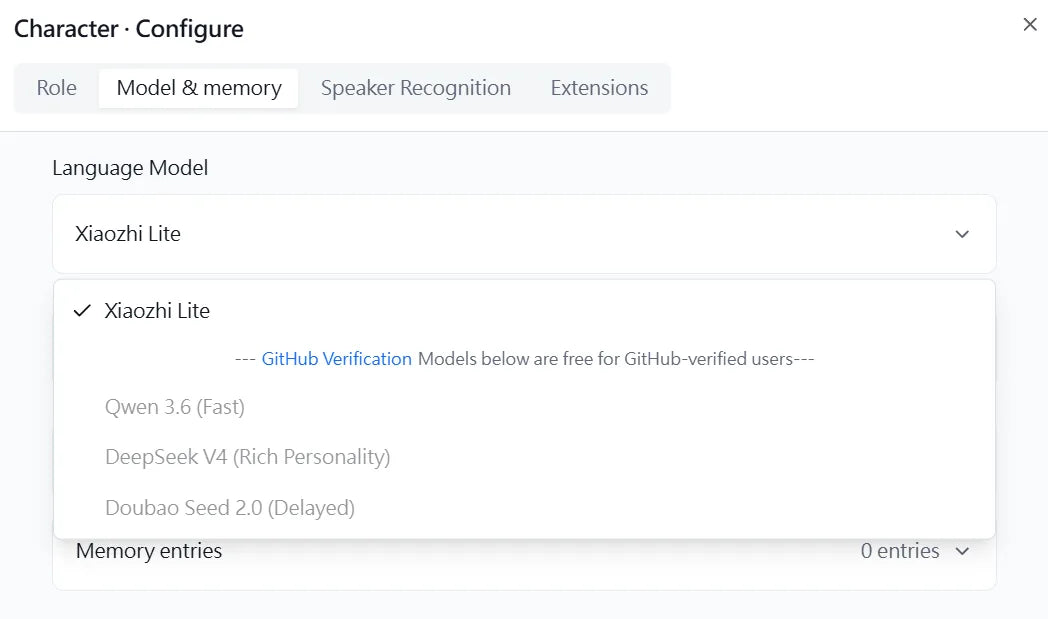1048x619 pixels.
Task: Switch to the Role tab
Action: coord(57,88)
